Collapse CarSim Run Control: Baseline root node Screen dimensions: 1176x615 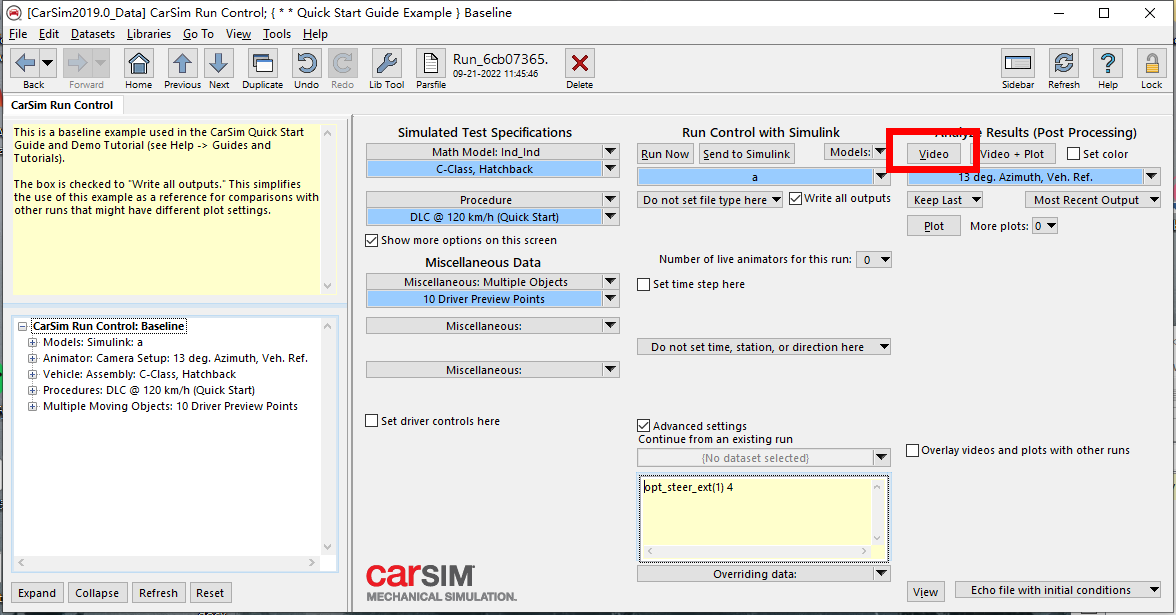pyautogui.click(x=22, y=326)
